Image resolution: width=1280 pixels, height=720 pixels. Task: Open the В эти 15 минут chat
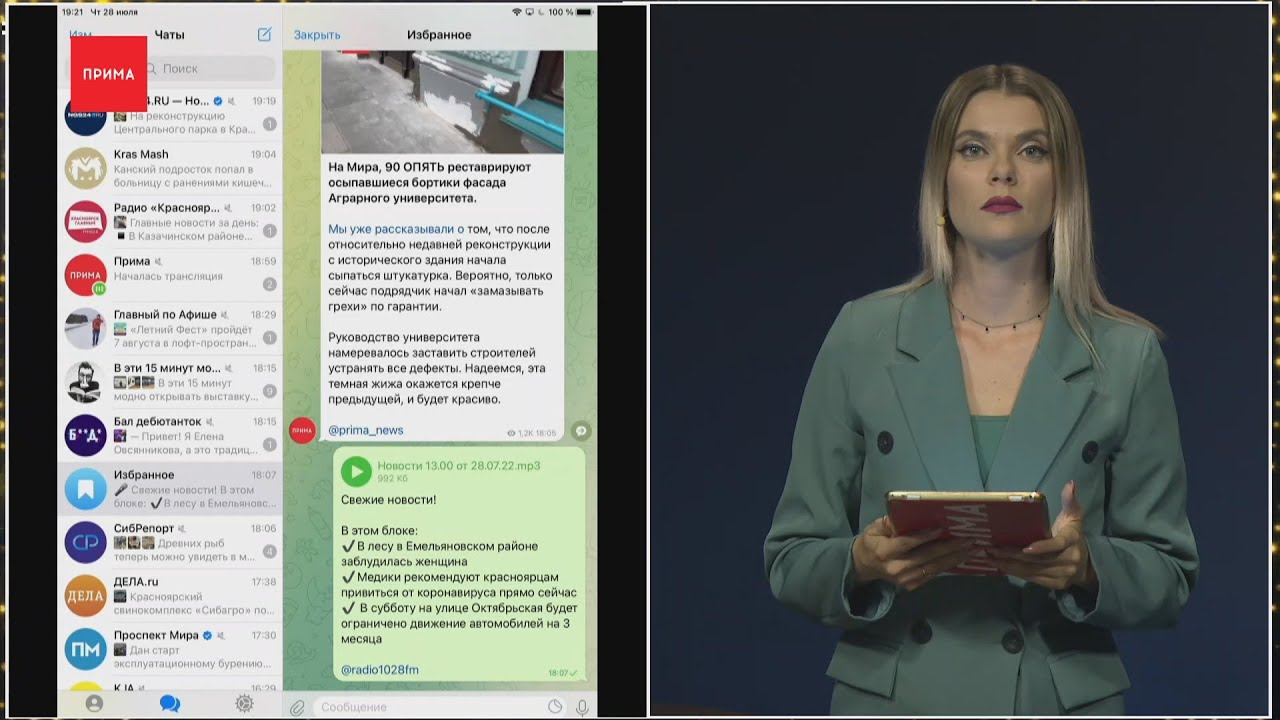click(x=170, y=382)
